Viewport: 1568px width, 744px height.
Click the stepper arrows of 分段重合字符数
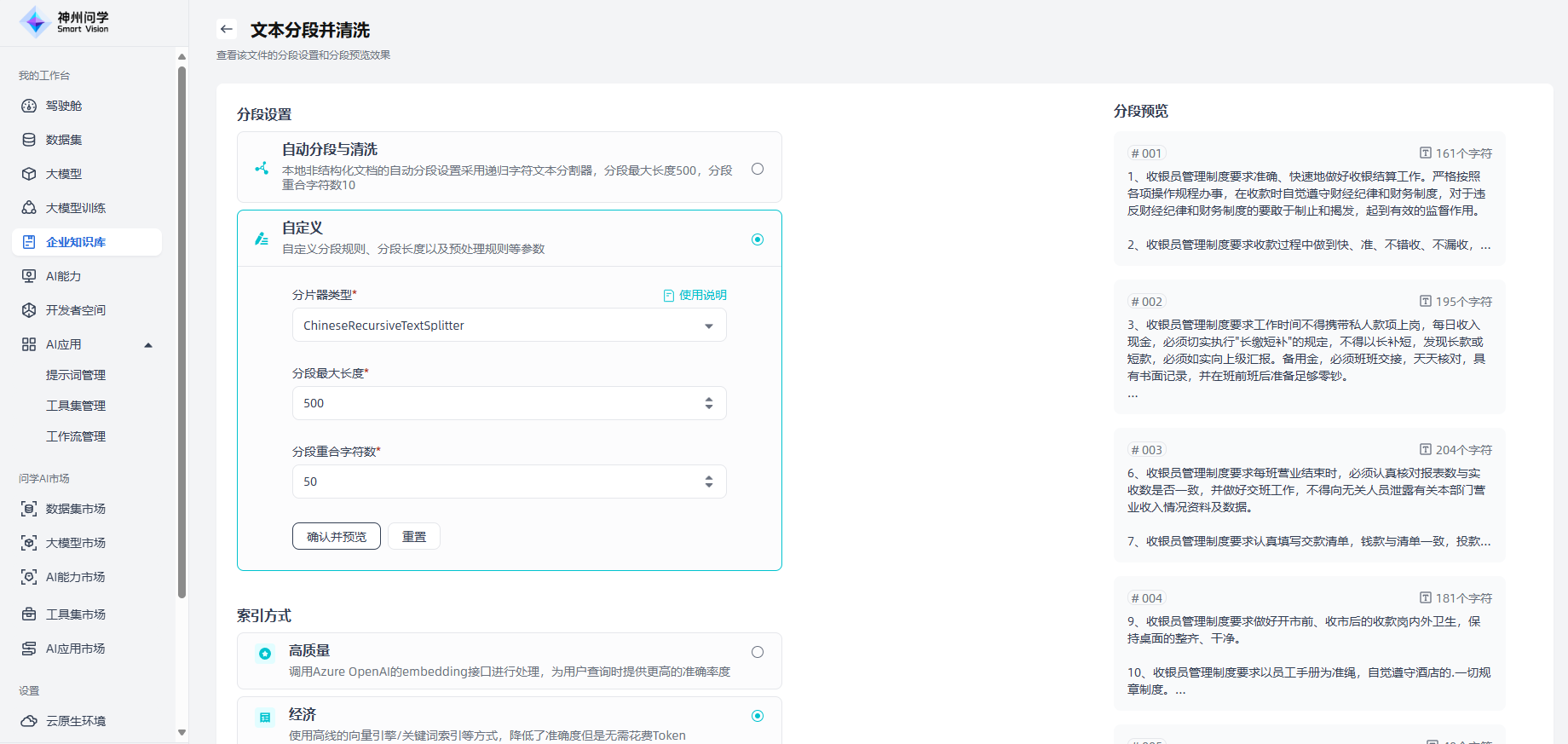(709, 482)
